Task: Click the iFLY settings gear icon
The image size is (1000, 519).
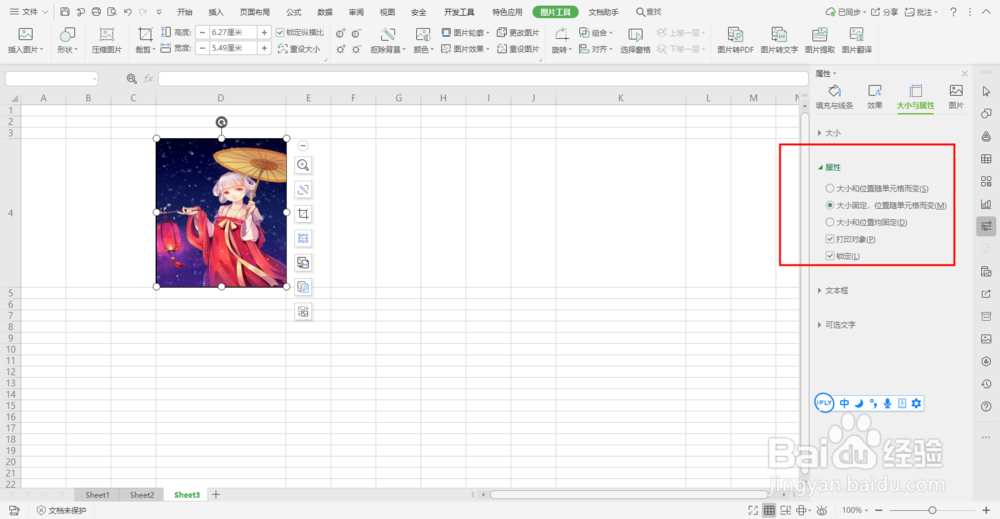Action: tap(916, 403)
